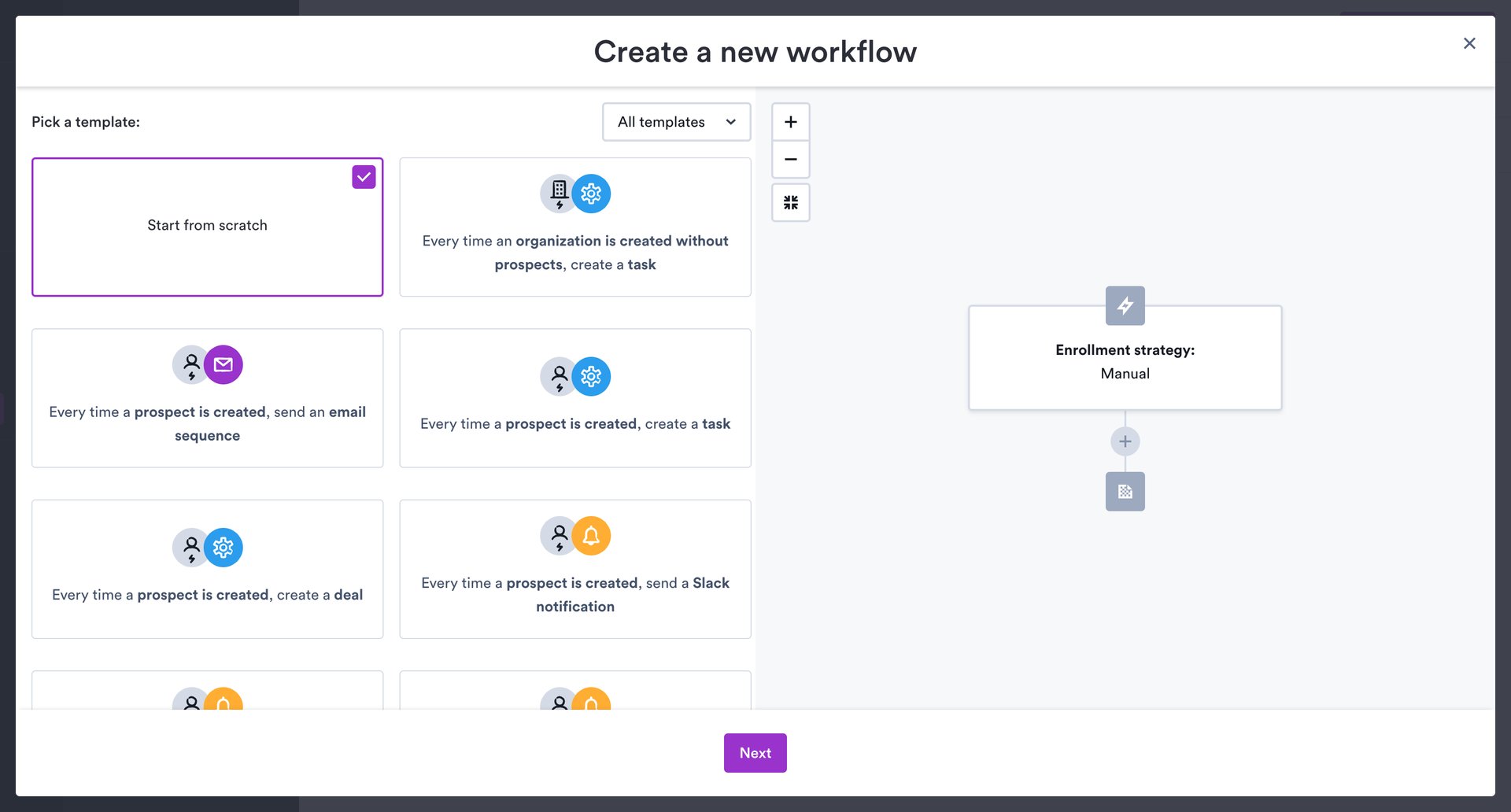1511x812 pixels.
Task: Click the gear icon on the create-a-task template
Action: tap(591, 376)
